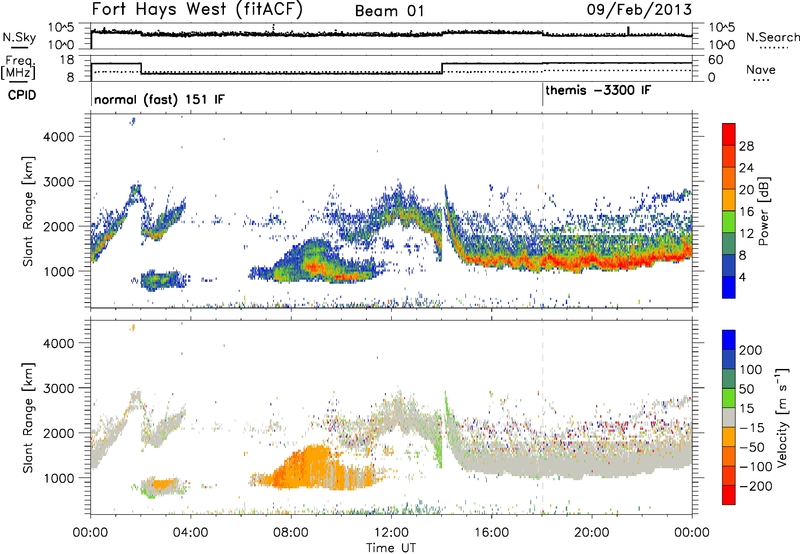Select 'normal (fast) 151 IF' CPID text
This screenshot has width=800, height=554.
[159, 100]
